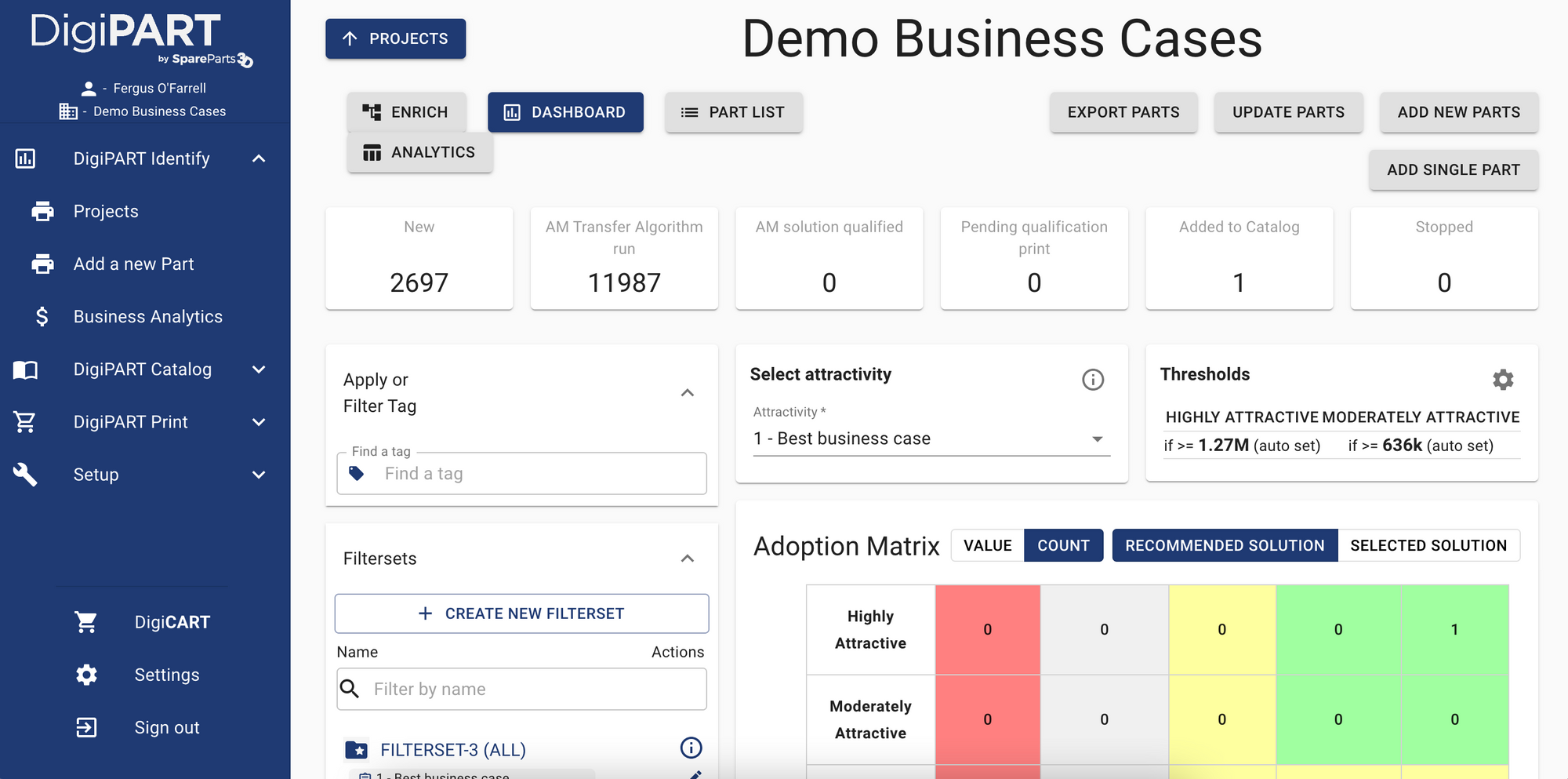Open the Select attractivity info icon
Image resolution: width=1568 pixels, height=779 pixels.
point(1092,380)
